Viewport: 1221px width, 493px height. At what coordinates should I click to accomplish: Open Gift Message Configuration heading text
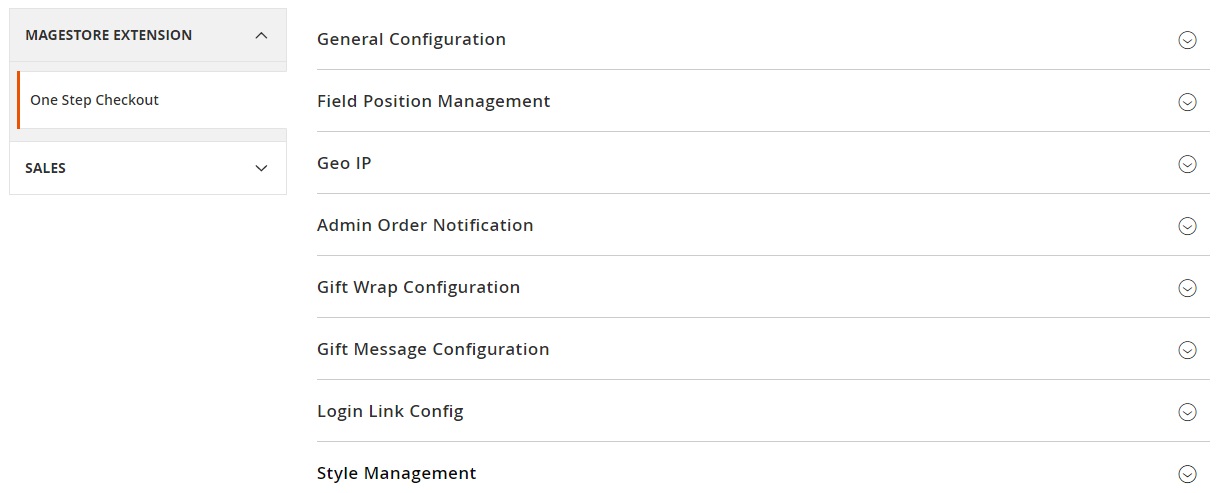tap(433, 350)
